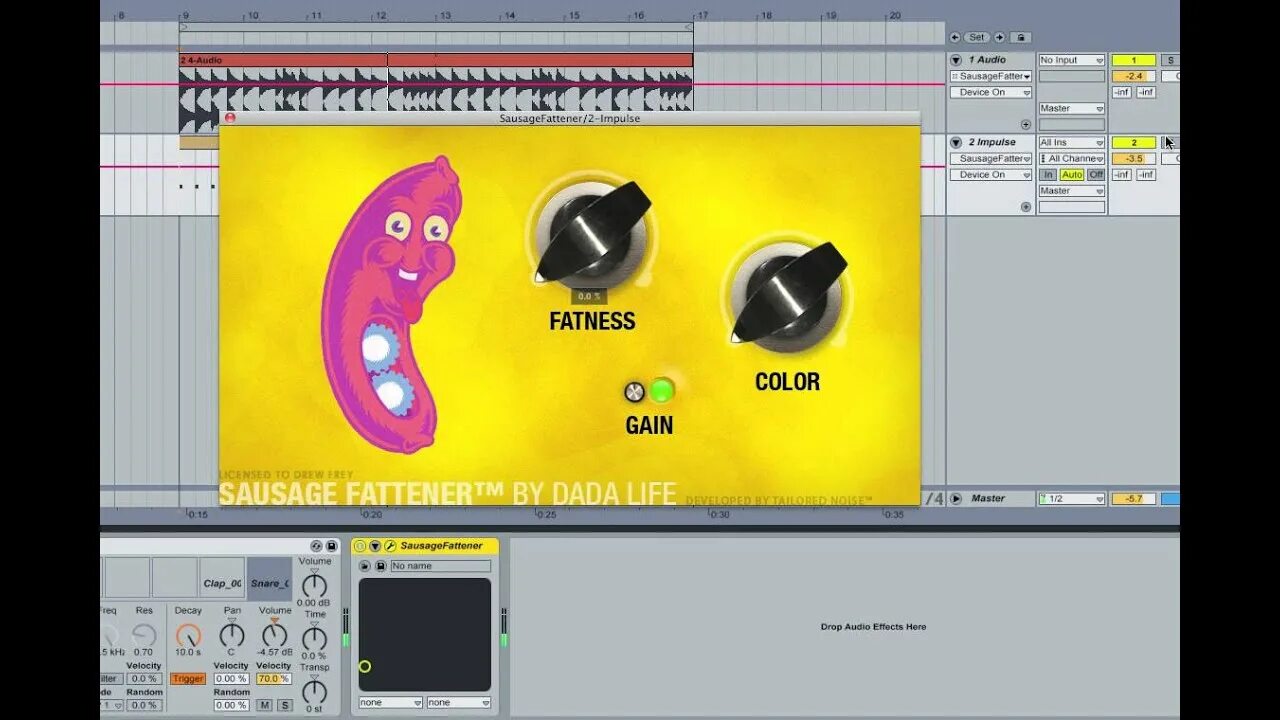Click the Decay knob
The height and width of the screenshot is (720, 1280).
click(188, 635)
